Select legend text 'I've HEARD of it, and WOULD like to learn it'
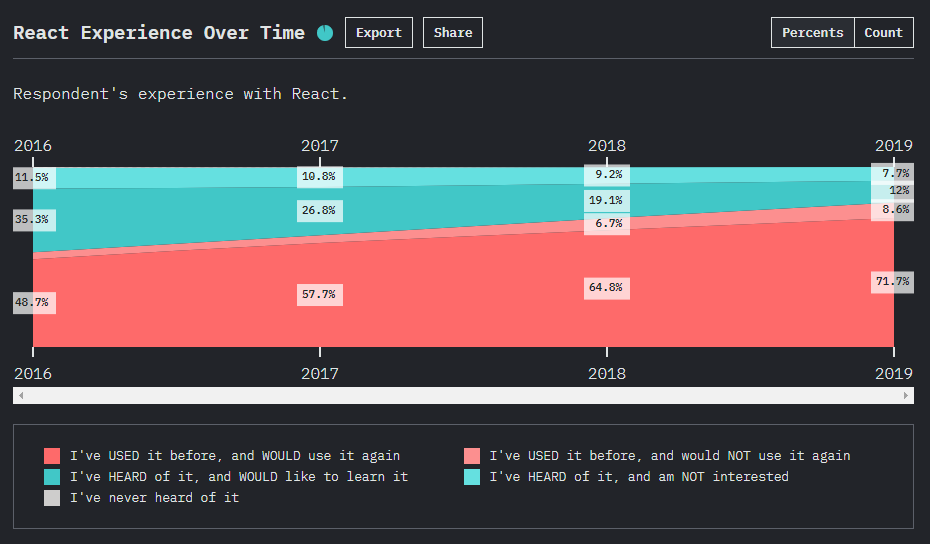The height and width of the screenshot is (544, 930). (239, 476)
